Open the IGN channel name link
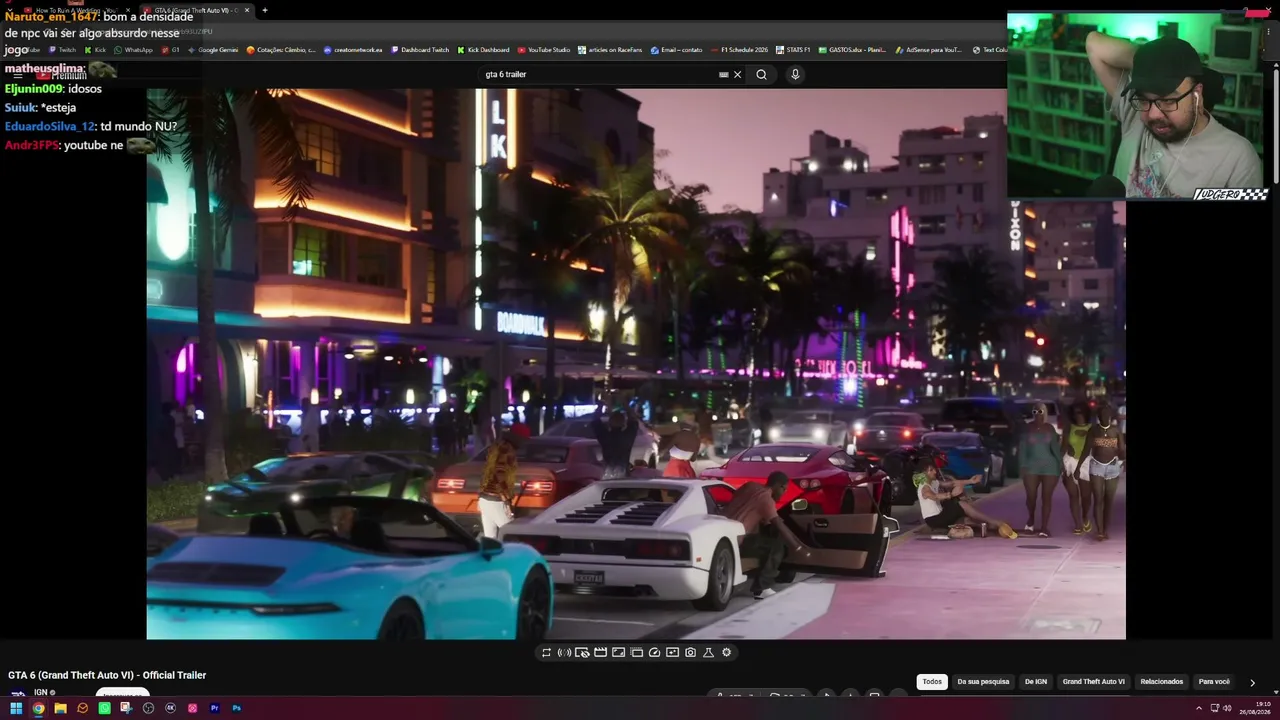The width and height of the screenshot is (1280, 720). click(41, 692)
